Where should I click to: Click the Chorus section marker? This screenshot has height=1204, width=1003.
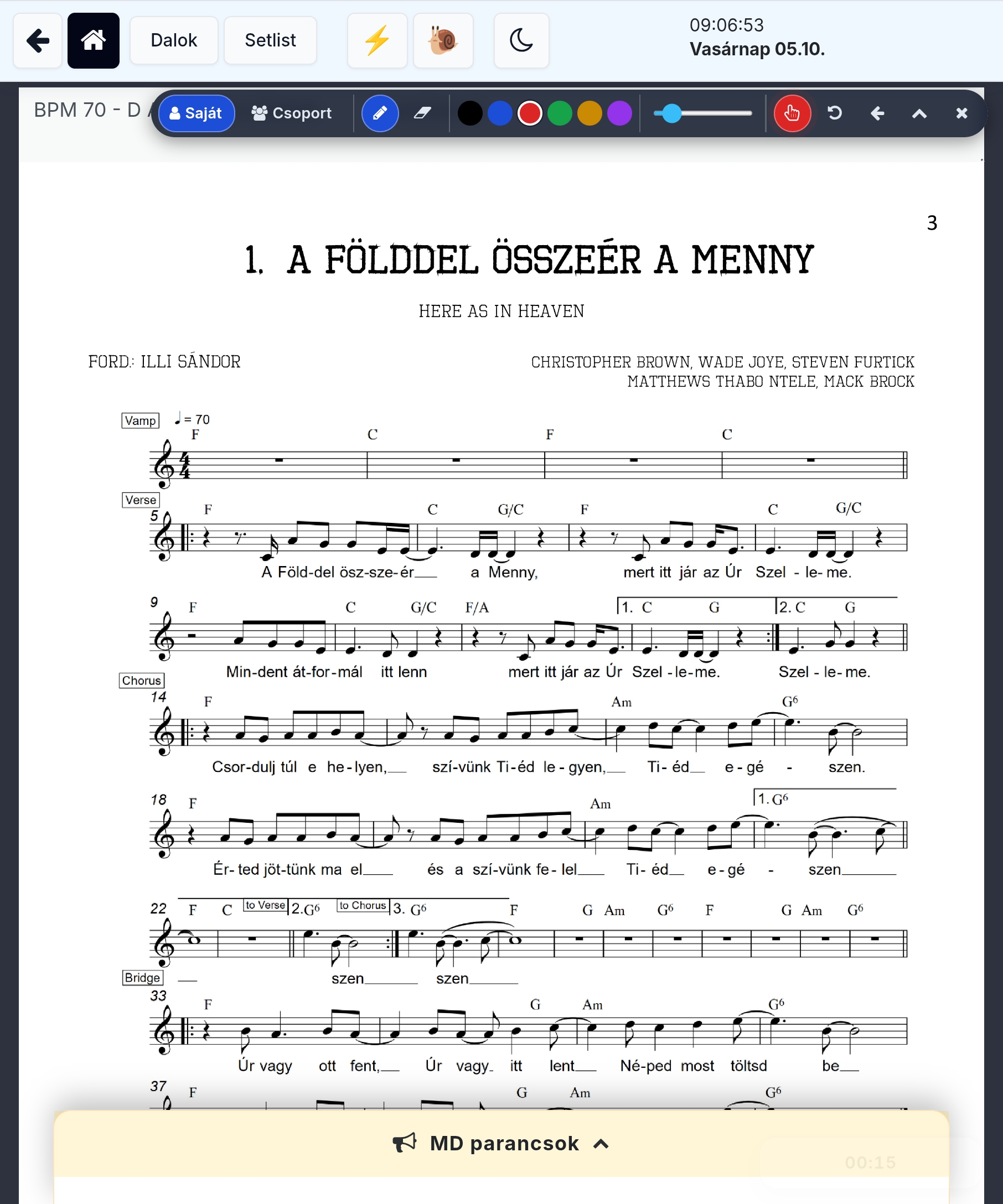coord(142,681)
